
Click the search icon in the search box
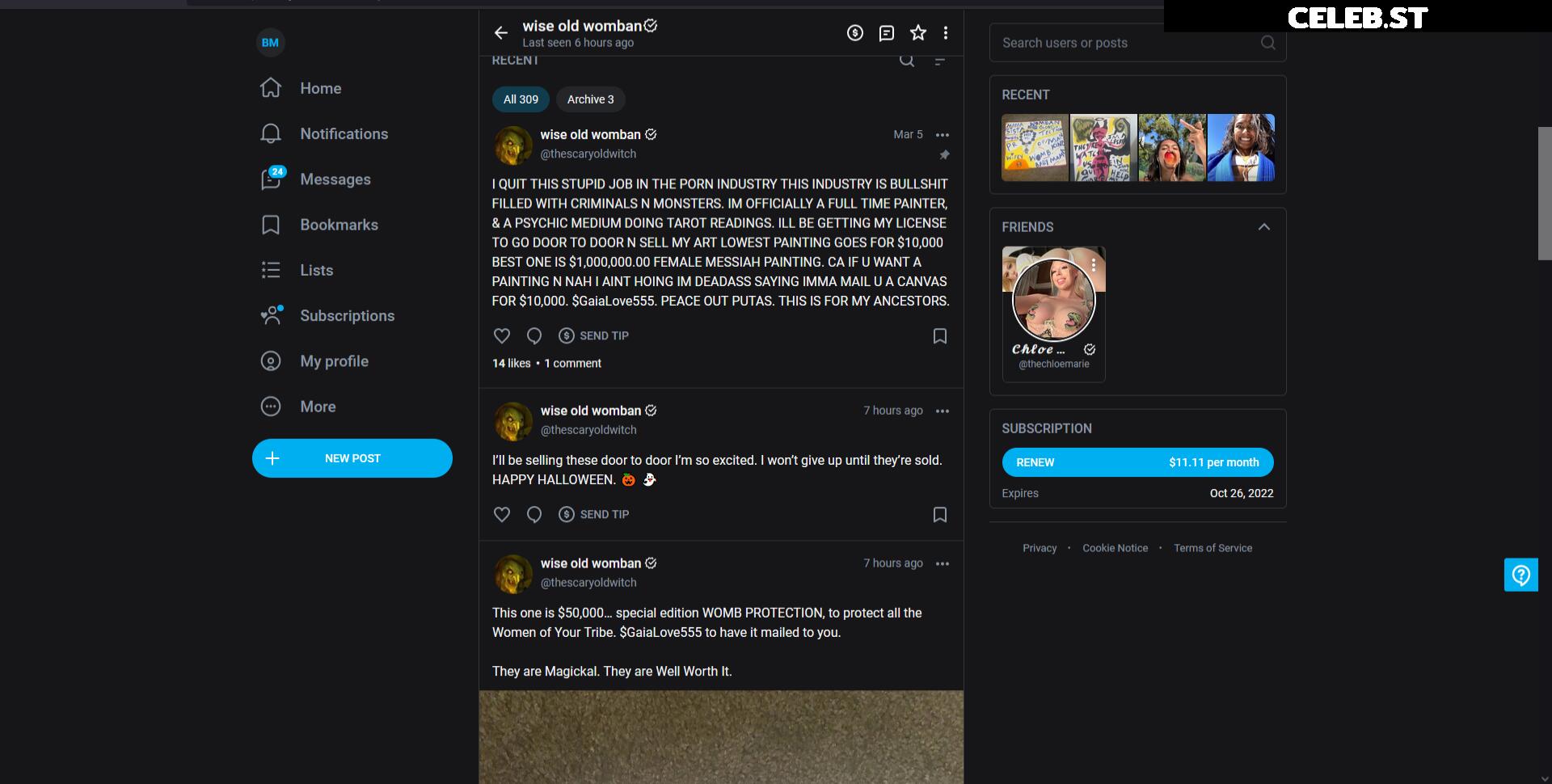[x=1268, y=43]
